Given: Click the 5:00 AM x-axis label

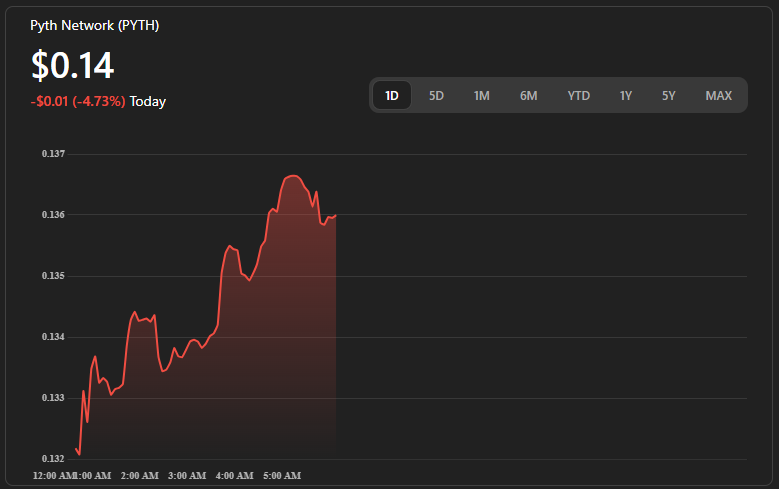Looking at the screenshot, I should tap(282, 476).
